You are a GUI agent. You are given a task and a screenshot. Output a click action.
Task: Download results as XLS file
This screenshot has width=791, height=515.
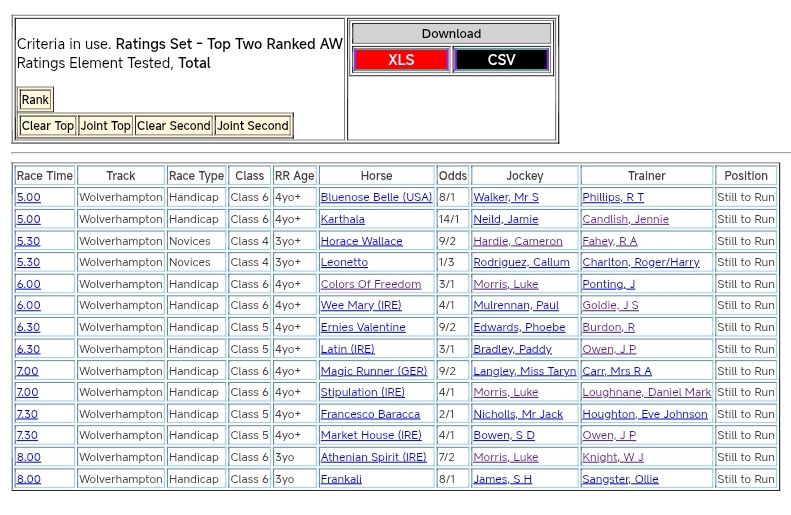point(401,60)
